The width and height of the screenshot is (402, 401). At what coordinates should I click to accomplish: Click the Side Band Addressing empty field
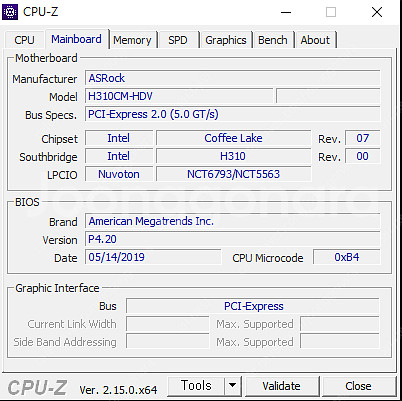click(x=168, y=342)
